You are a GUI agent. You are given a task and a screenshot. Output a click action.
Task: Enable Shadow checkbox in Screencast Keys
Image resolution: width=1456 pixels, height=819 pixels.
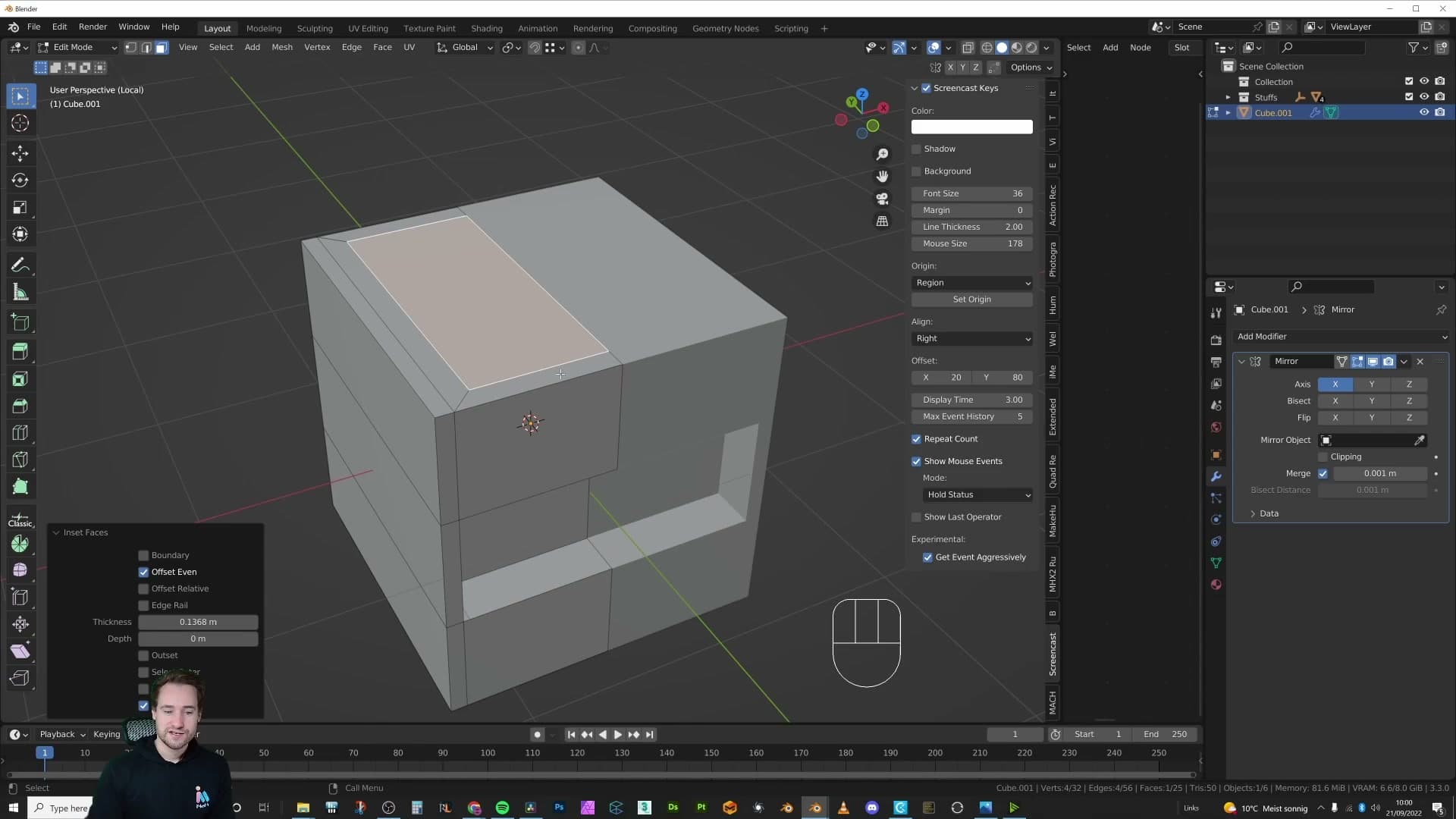coord(916,149)
